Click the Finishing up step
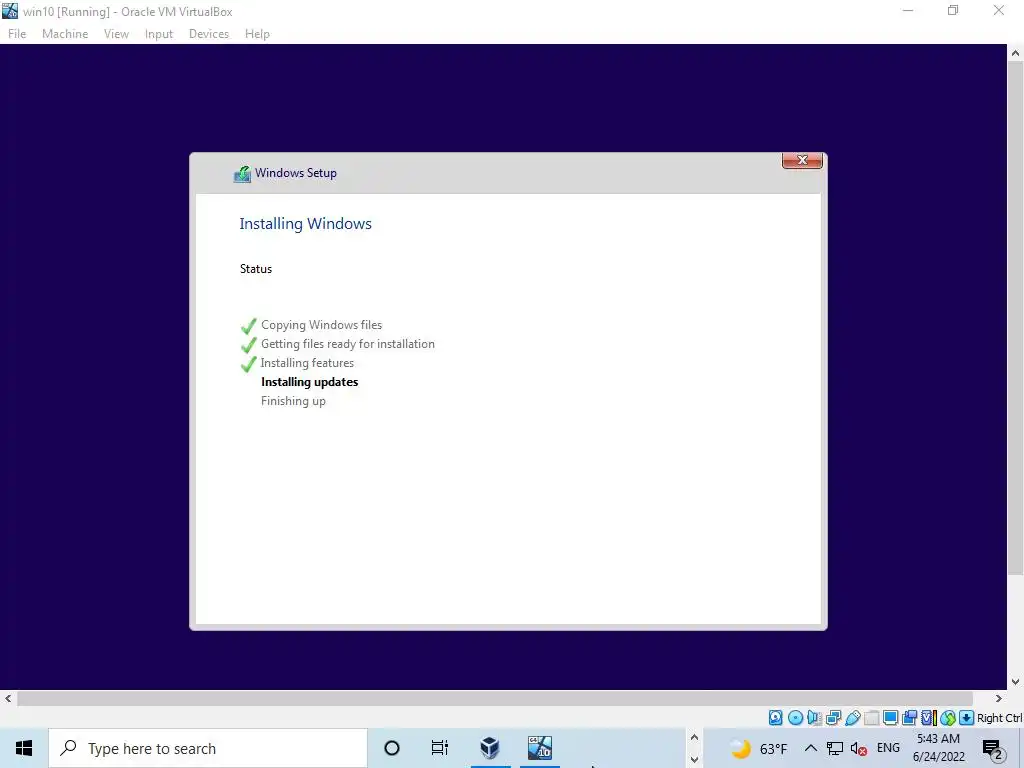This screenshot has height=768, width=1024. (293, 401)
